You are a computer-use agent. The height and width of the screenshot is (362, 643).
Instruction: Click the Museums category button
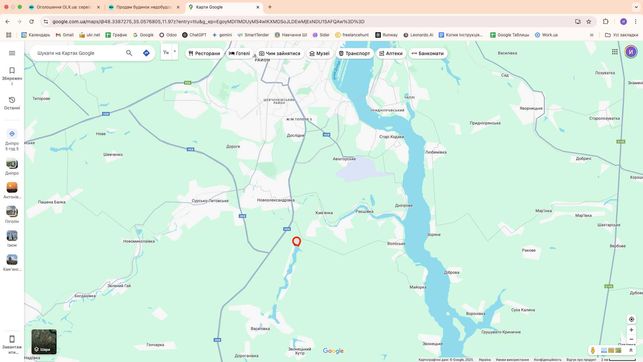319,53
